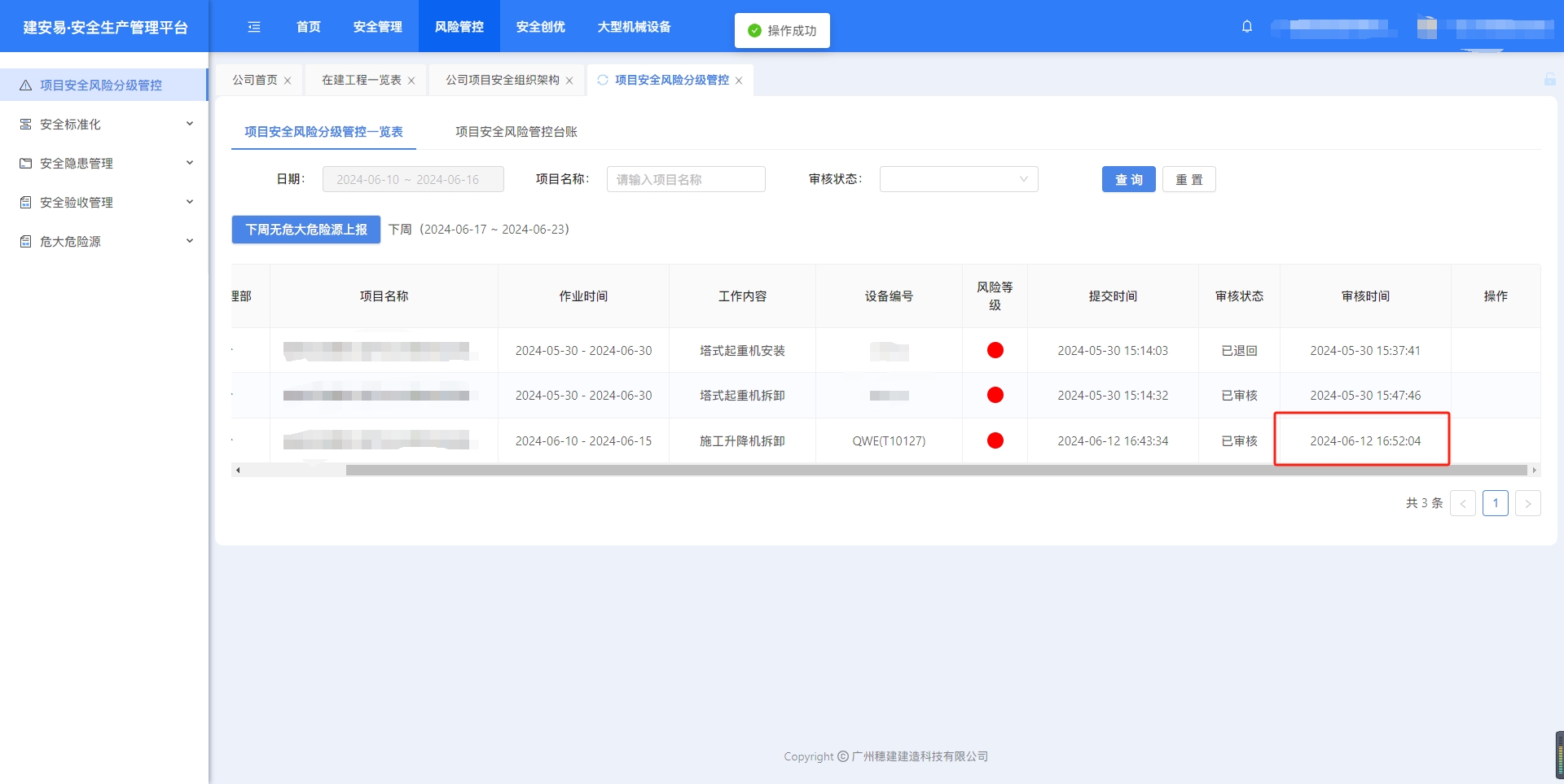
Task: Click the 安全验收管理 sidebar icon
Action: point(26,203)
